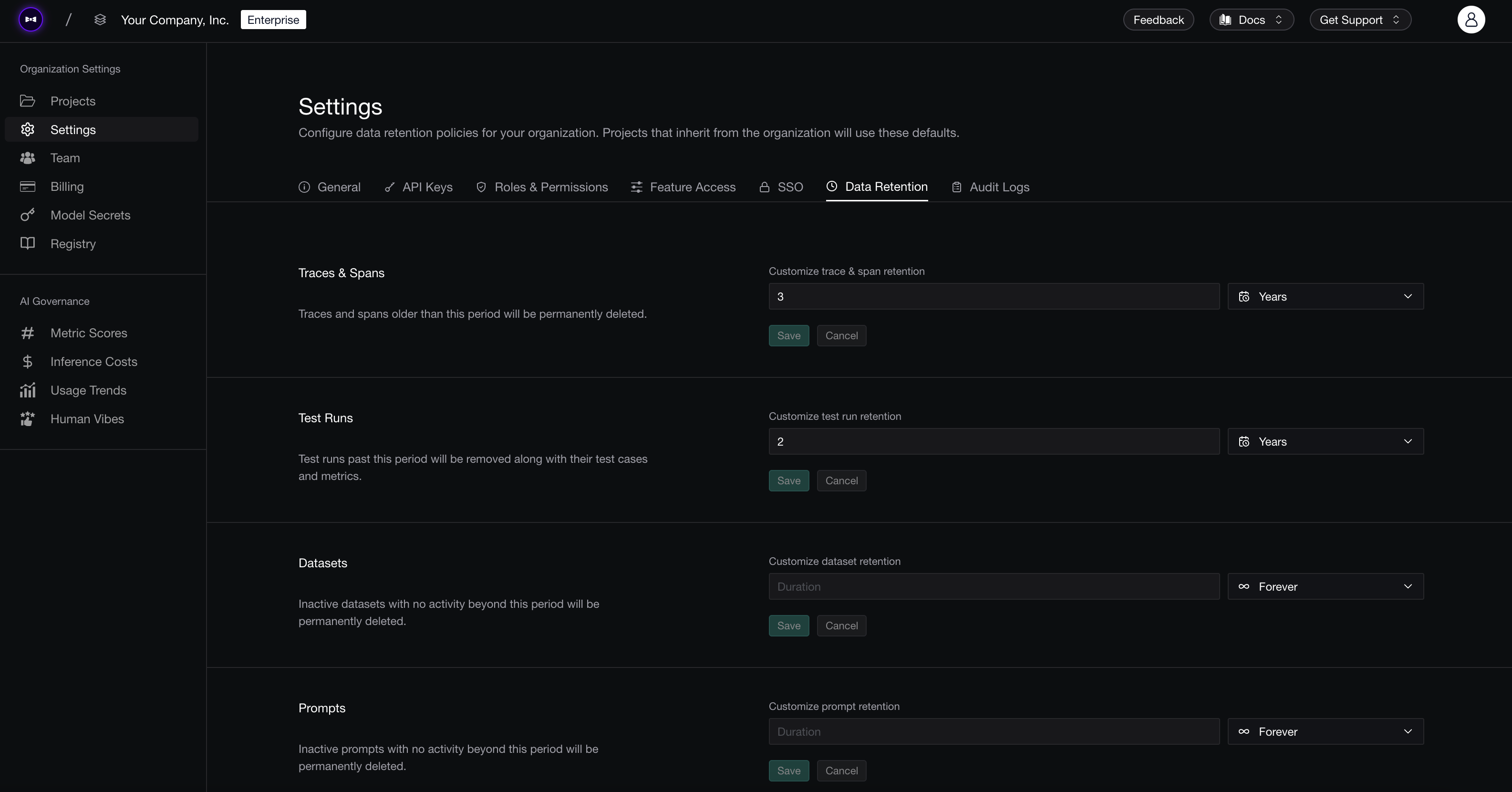Click the purple app logo icon
Viewport: 1512px width, 792px height.
point(31,20)
